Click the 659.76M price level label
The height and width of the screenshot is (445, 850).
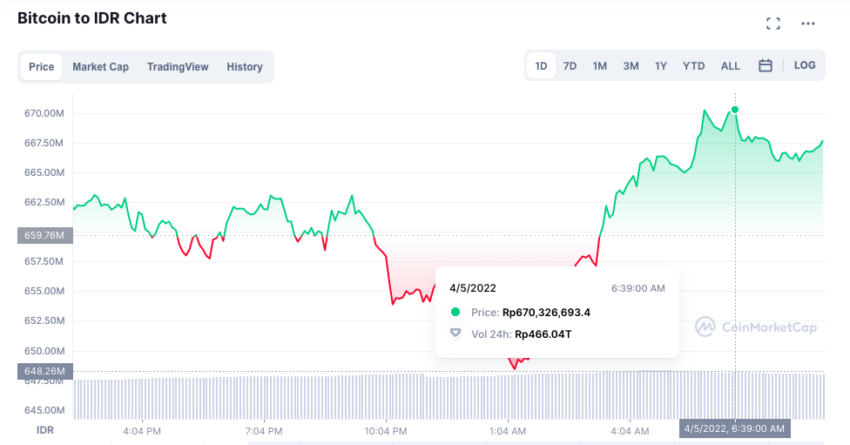pyautogui.click(x=45, y=235)
